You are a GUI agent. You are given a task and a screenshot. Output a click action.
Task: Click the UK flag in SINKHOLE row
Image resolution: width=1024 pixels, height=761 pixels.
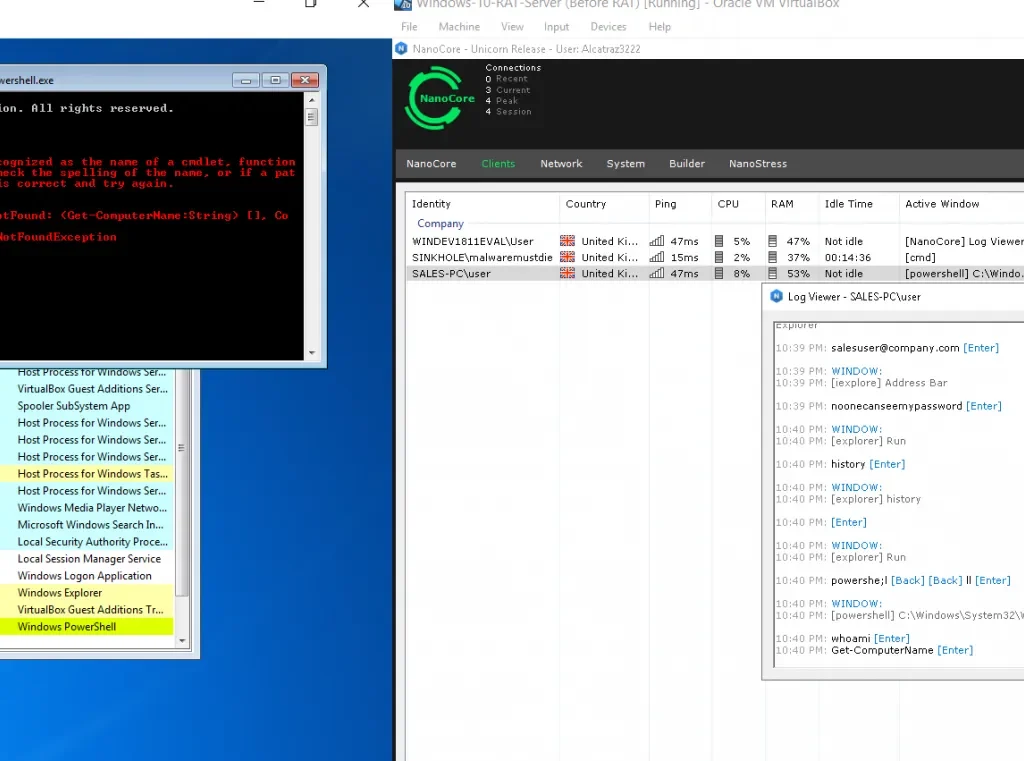568,257
